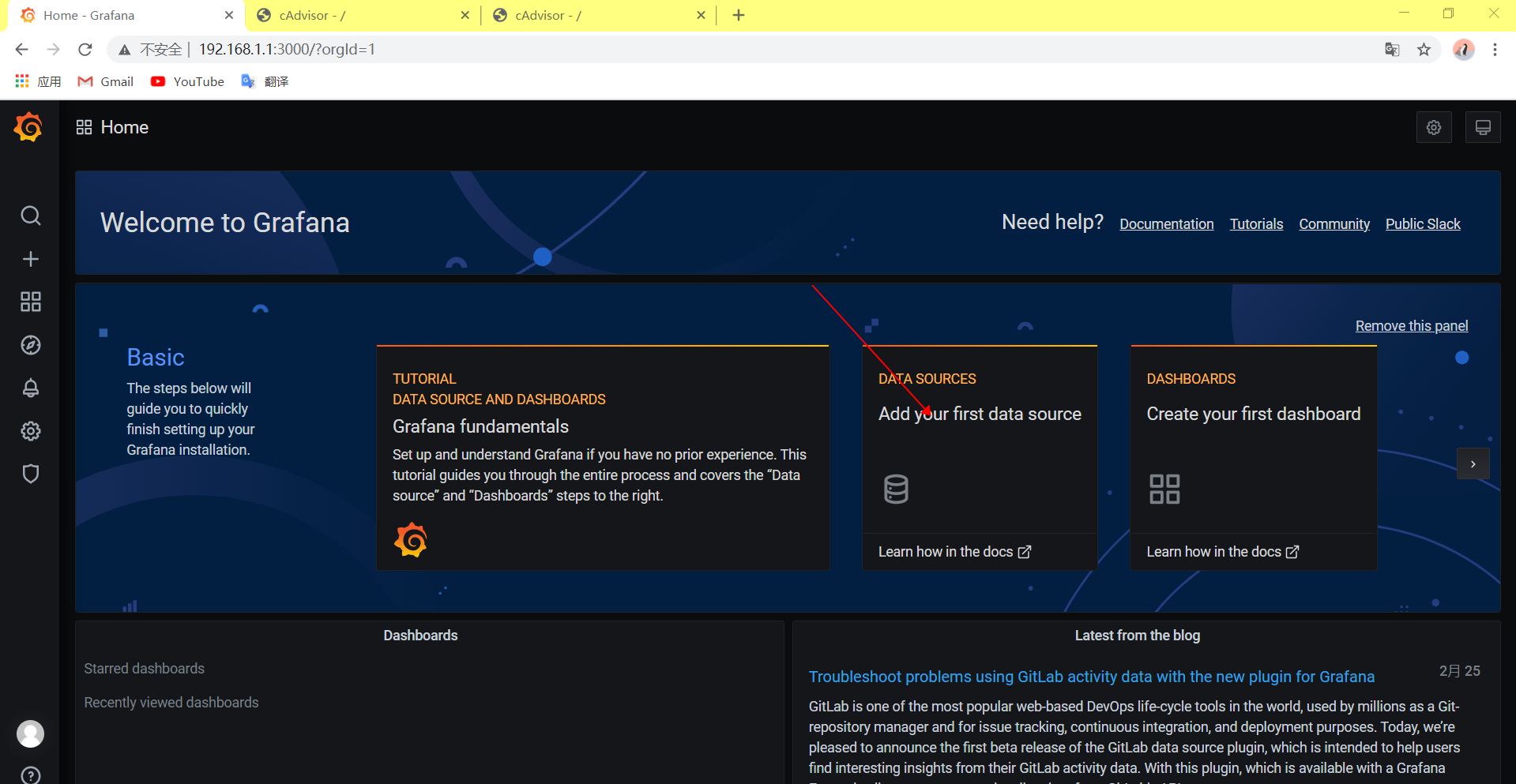Image resolution: width=1516 pixels, height=784 pixels.
Task: Click Add your first data source
Action: 980,414
